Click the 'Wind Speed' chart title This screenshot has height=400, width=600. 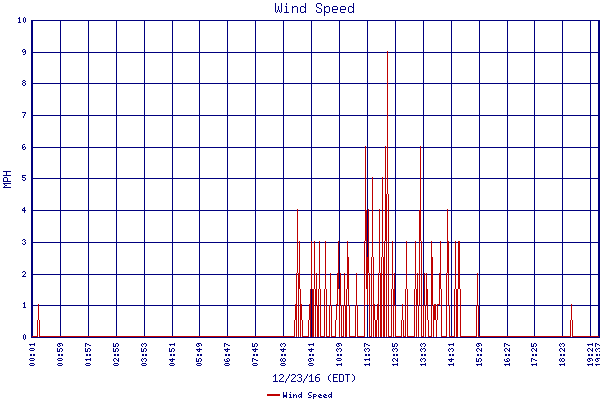pos(315,8)
